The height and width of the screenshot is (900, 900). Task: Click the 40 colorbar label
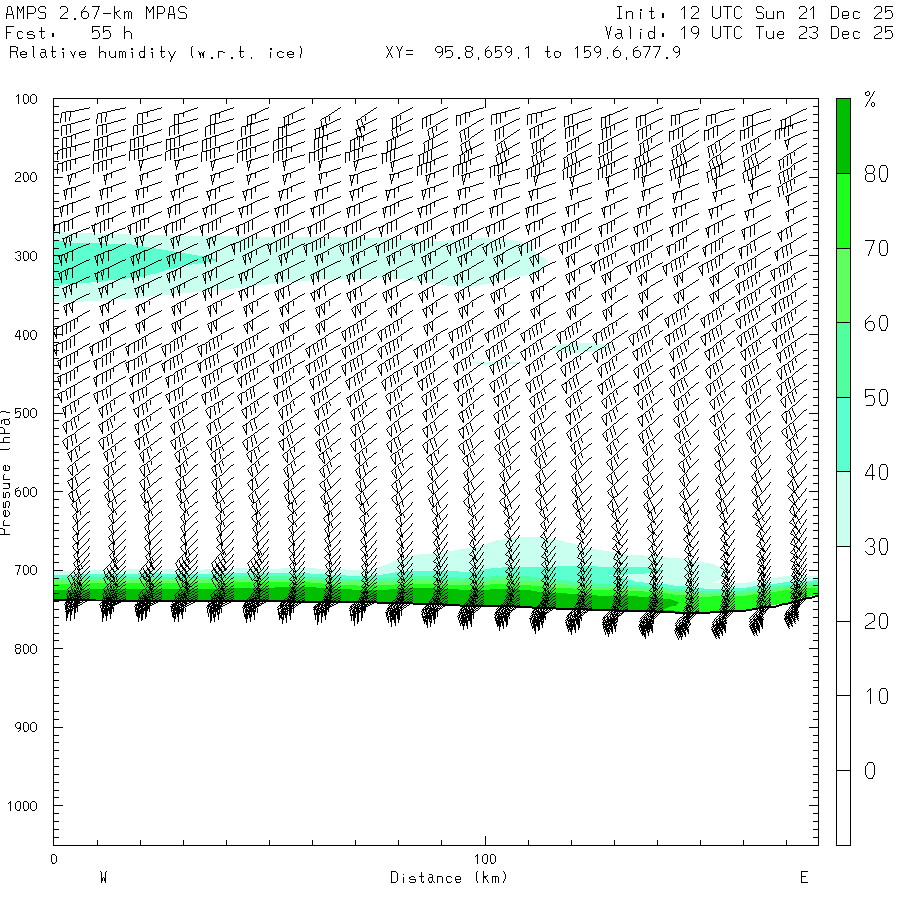(x=876, y=472)
